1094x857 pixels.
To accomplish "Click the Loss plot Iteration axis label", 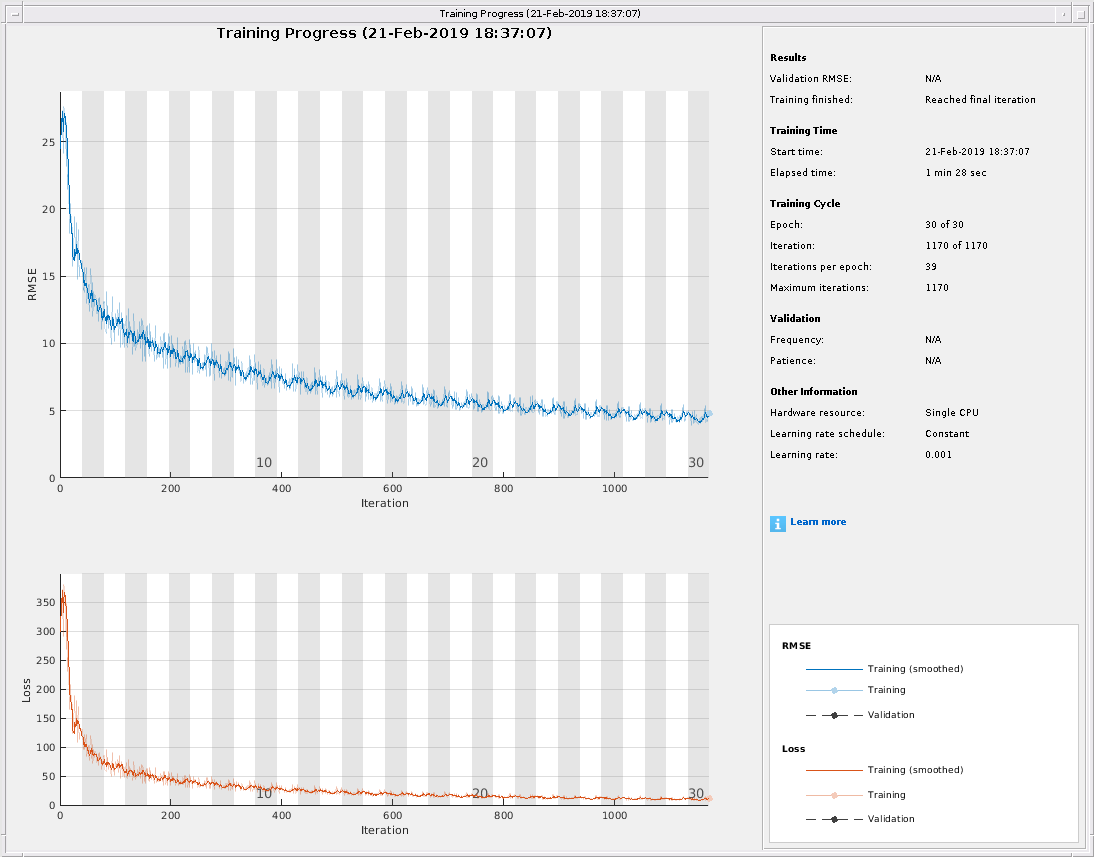I will click(x=384, y=830).
